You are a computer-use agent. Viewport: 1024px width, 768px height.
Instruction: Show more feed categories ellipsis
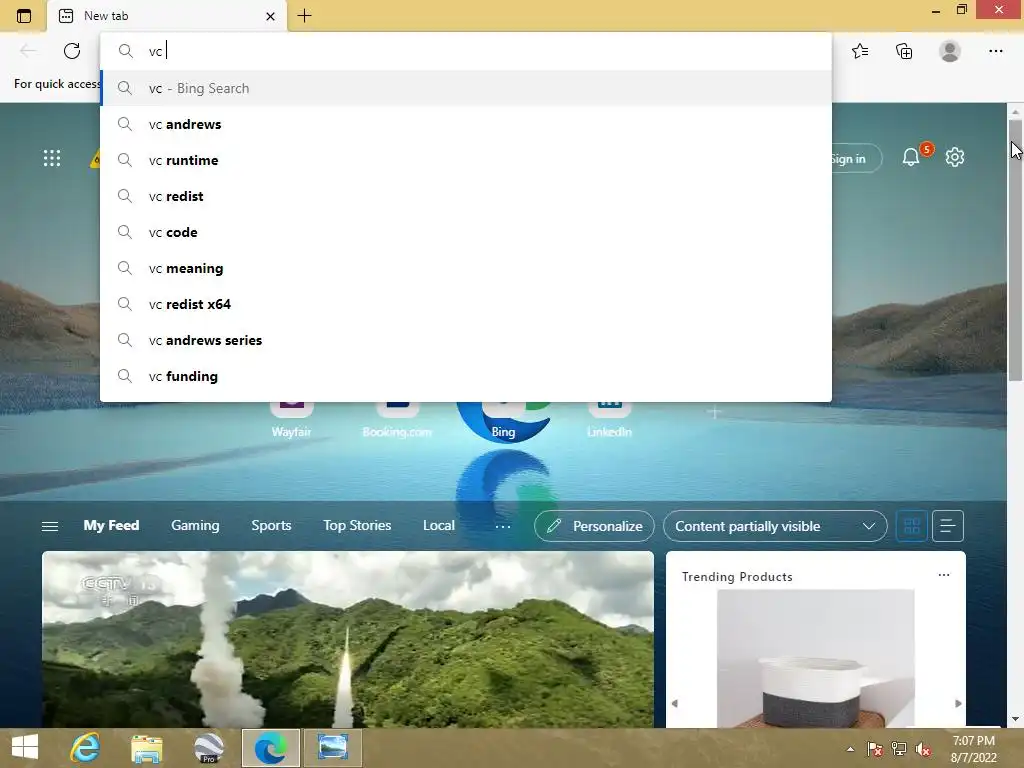tap(503, 526)
